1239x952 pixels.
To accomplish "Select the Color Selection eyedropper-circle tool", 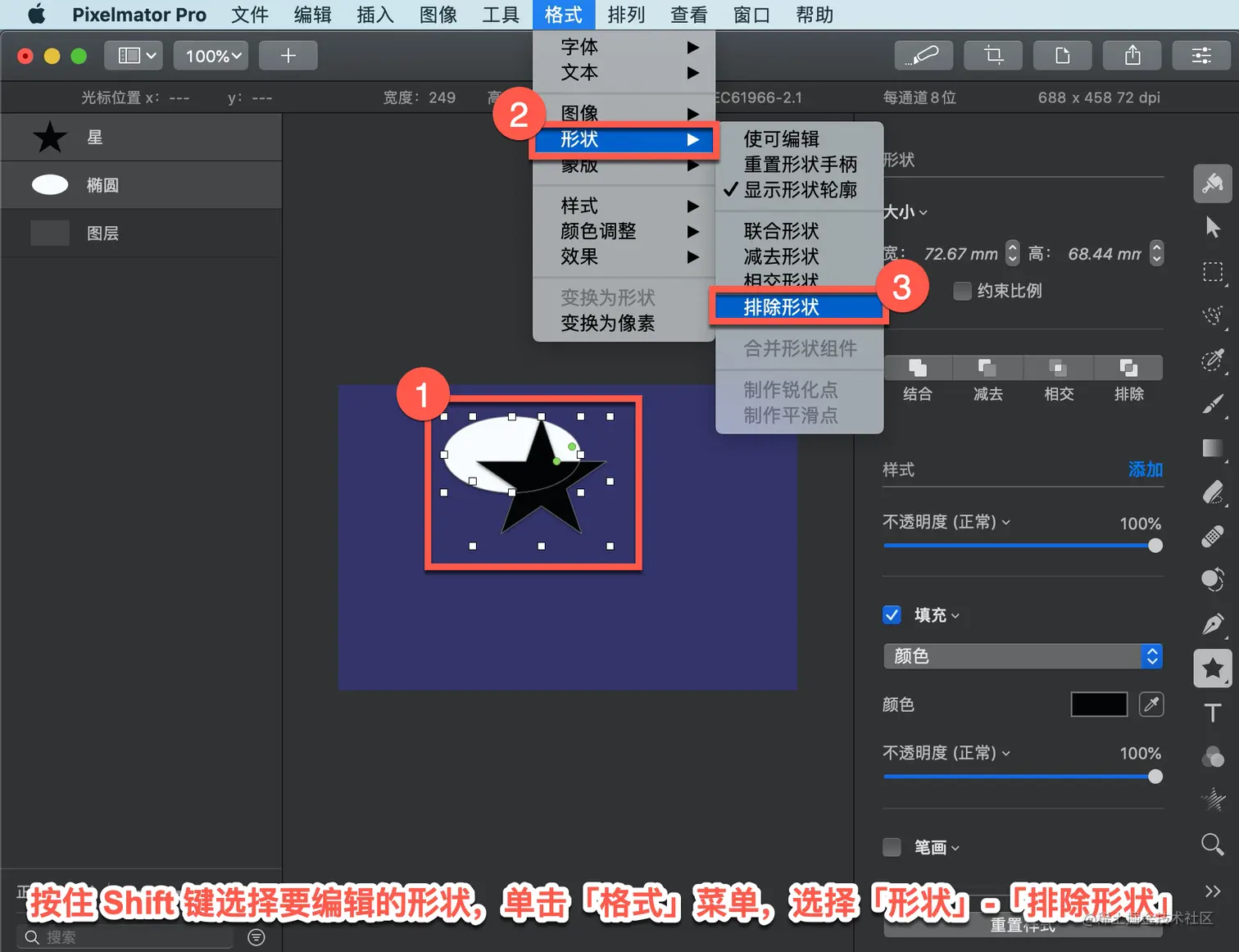I will [x=1213, y=360].
